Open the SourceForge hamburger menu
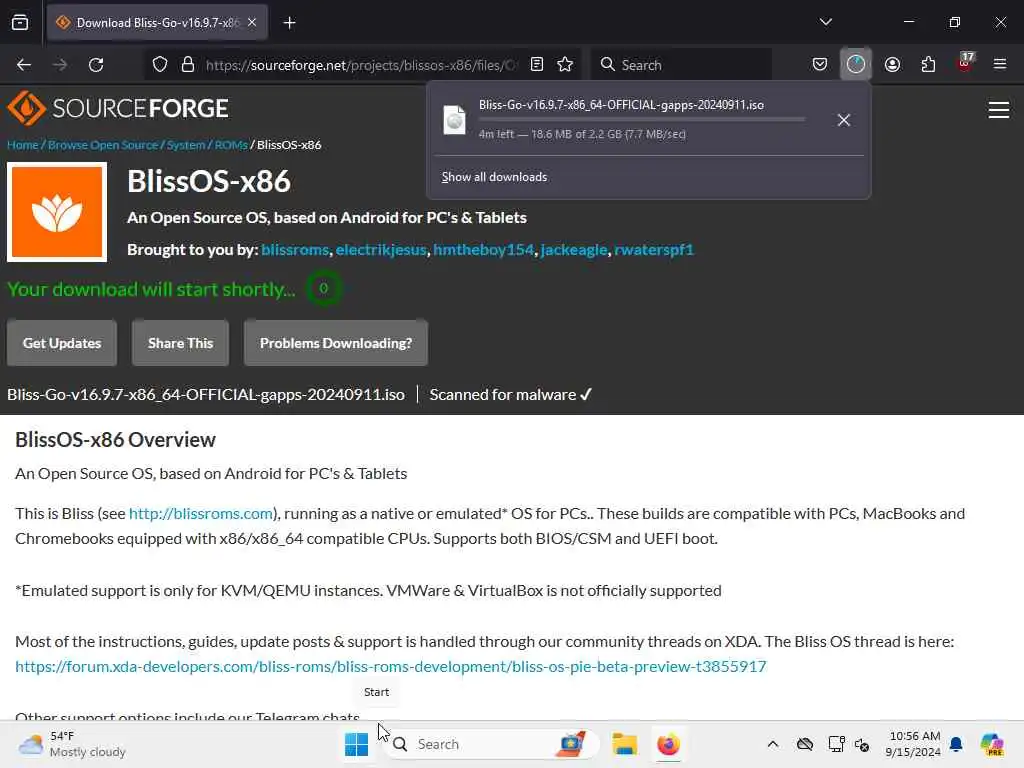The height and width of the screenshot is (768, 1024). point(999,110)
